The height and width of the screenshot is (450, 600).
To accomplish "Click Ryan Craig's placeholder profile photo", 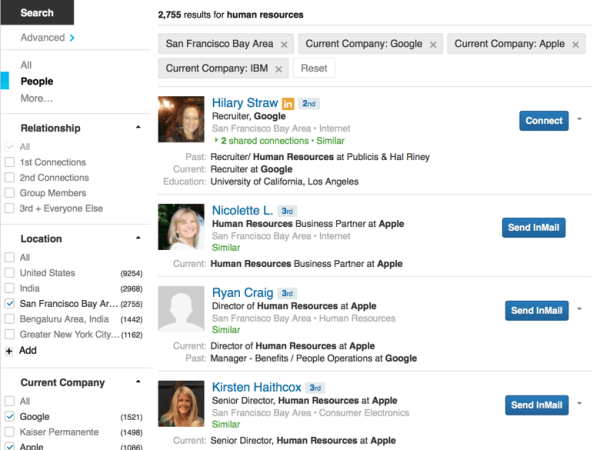I will 181,309.
